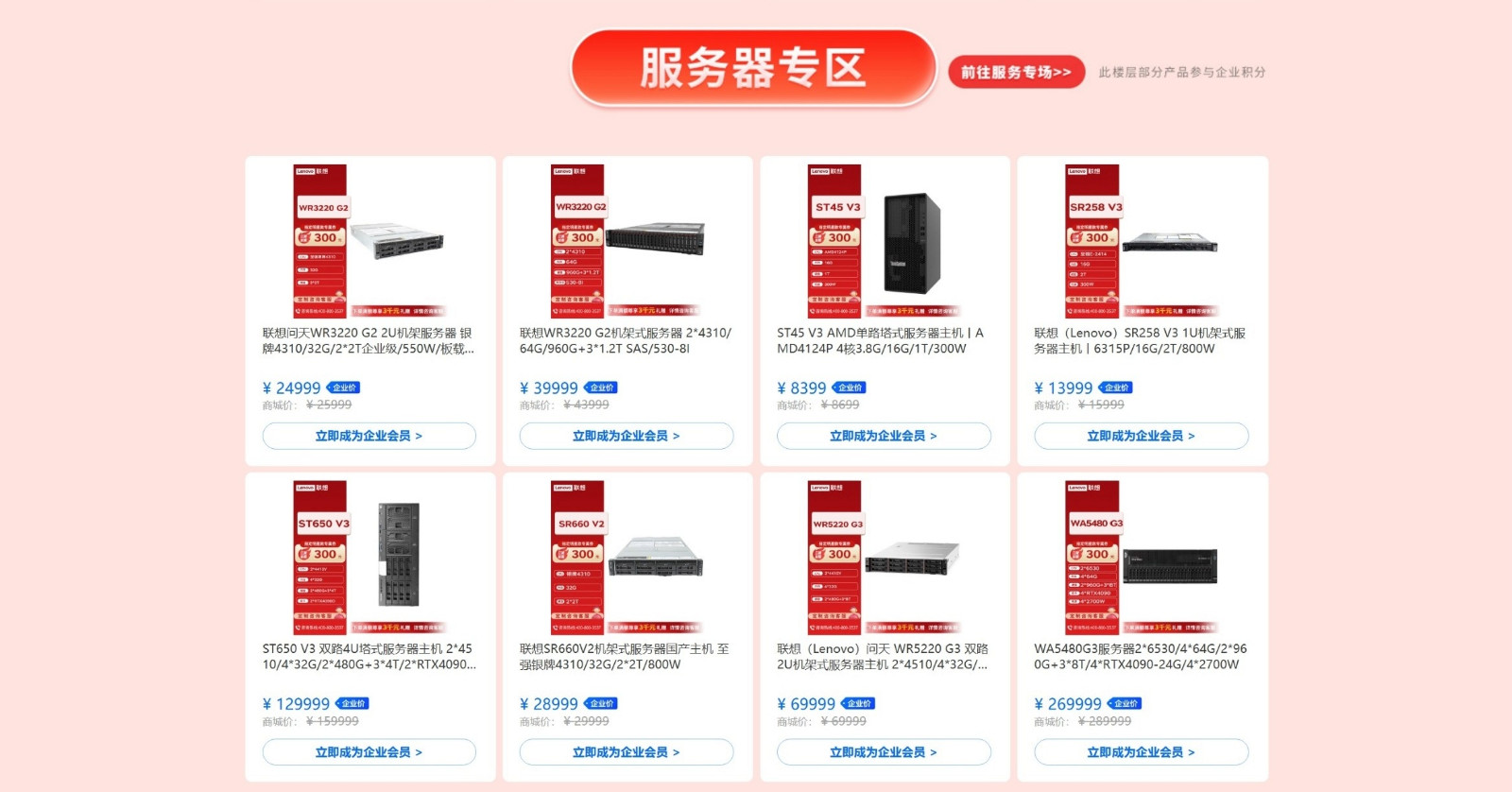Open the WA5480G3服务器 product title link

point(1141,657)
